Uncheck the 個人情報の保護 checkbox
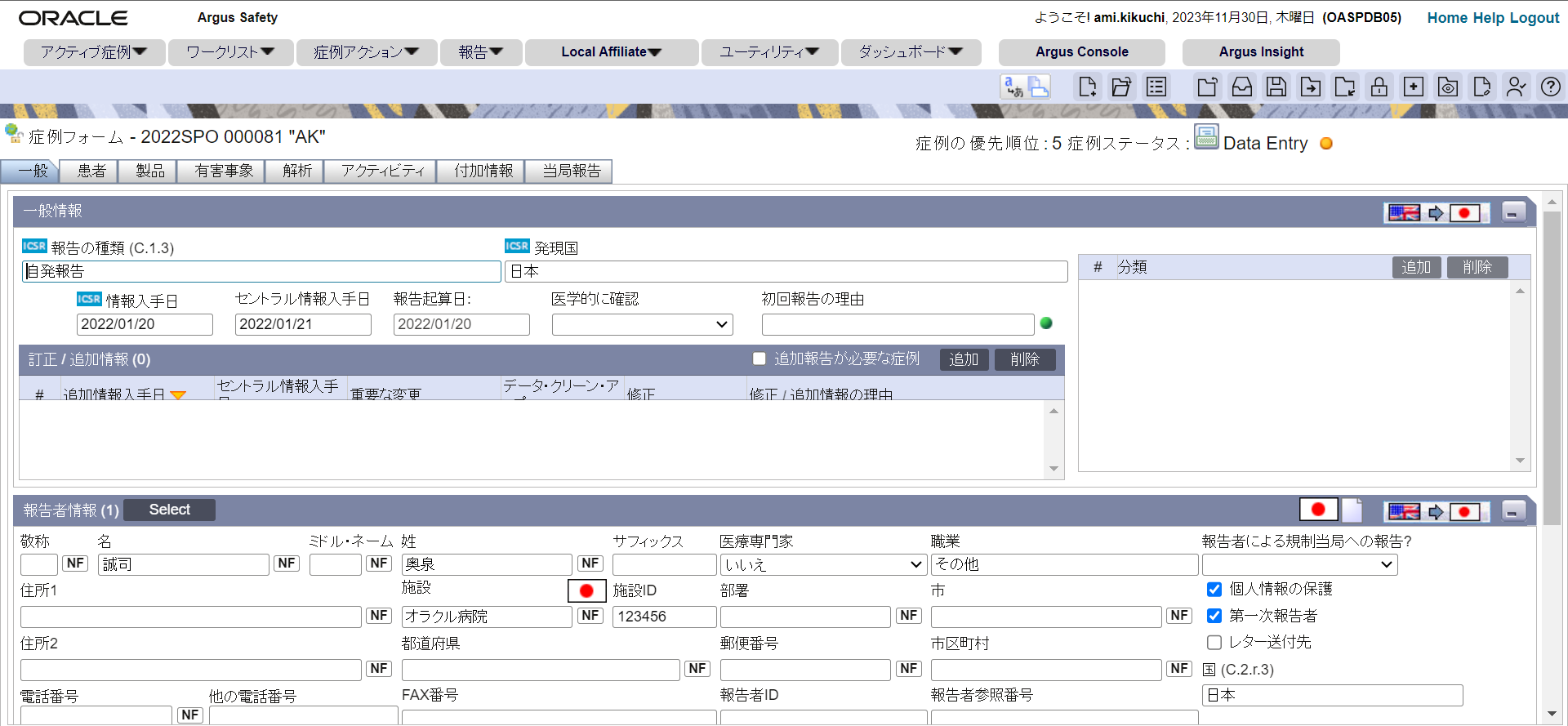 click(1214, 590)
